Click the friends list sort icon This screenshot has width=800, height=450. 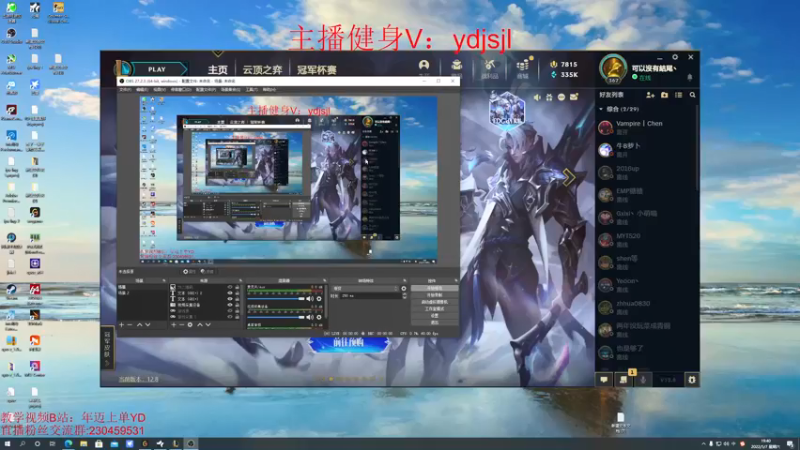click(x=679, y=95)
